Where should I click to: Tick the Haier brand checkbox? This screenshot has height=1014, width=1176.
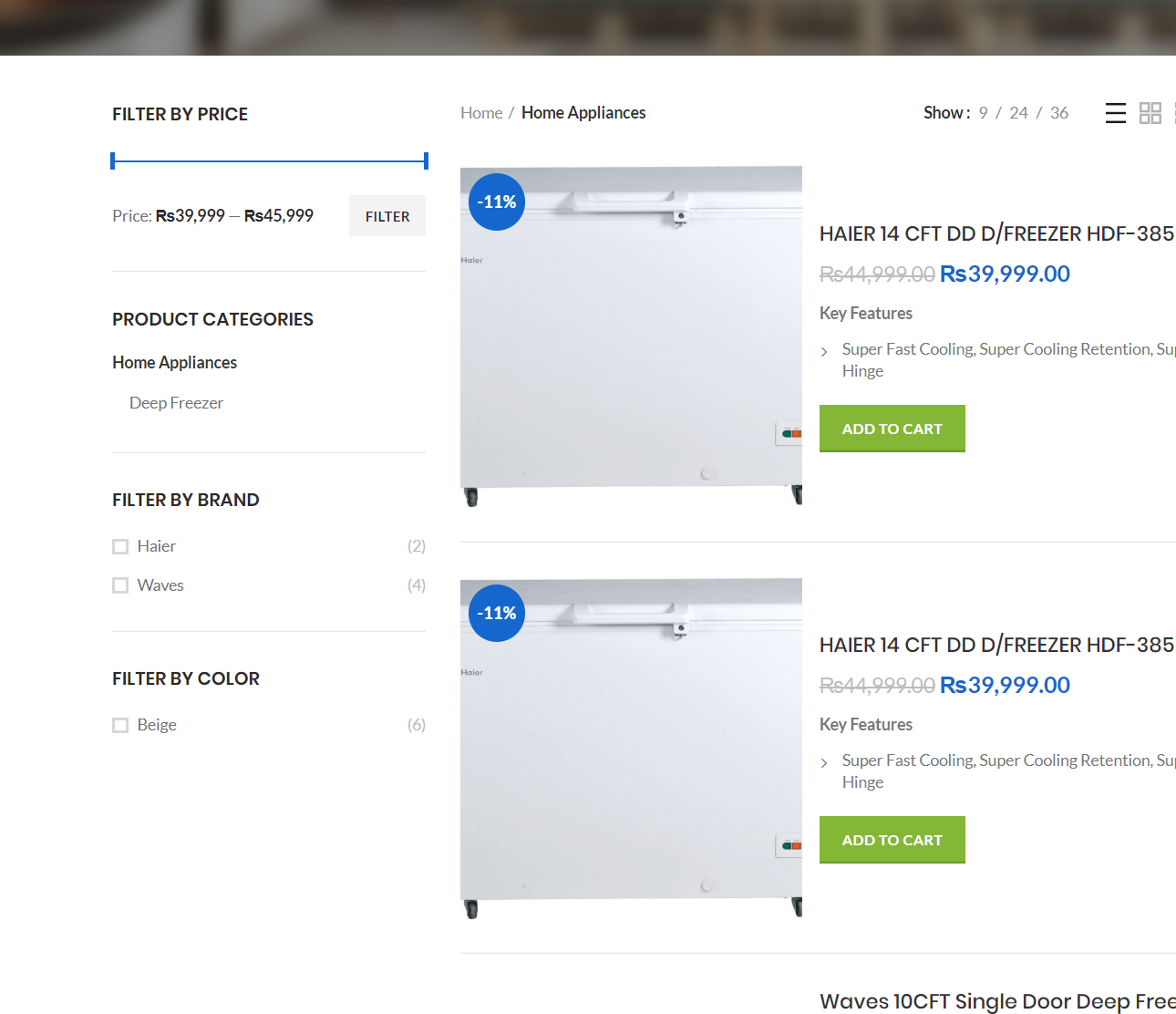coord(120,546)
